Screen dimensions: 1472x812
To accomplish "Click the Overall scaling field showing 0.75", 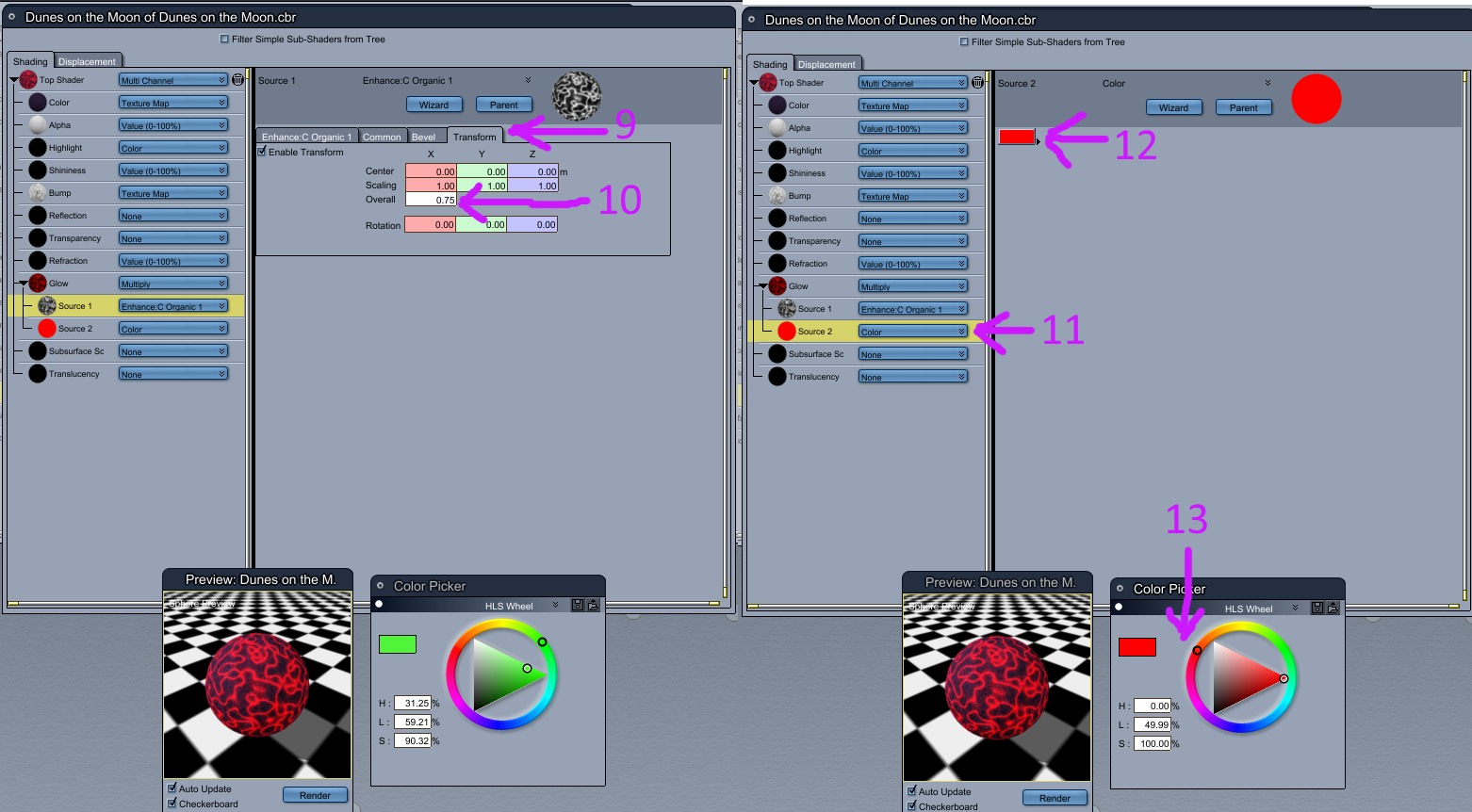I will click(431, 200).
